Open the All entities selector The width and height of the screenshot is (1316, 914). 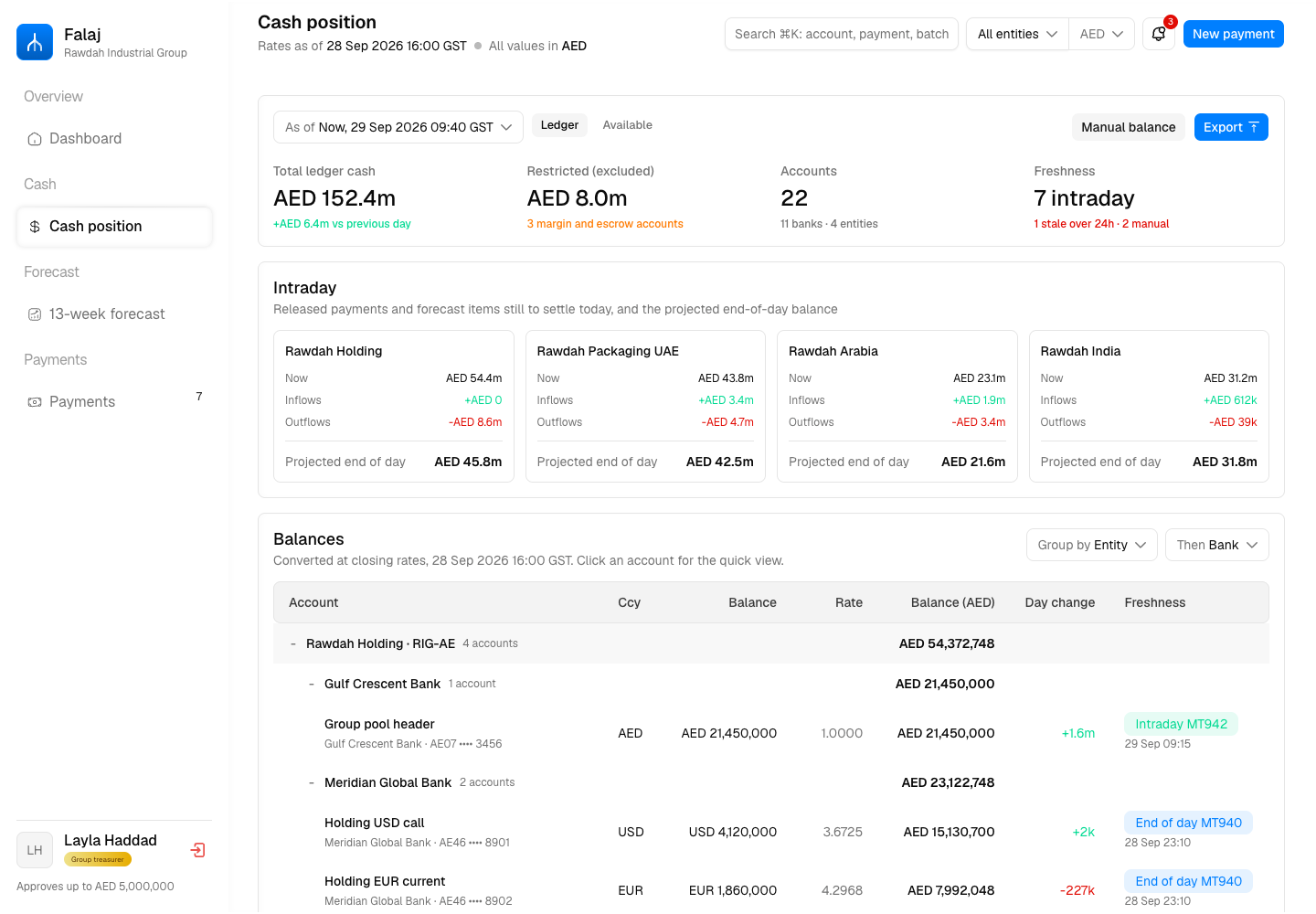(1017, 34)
